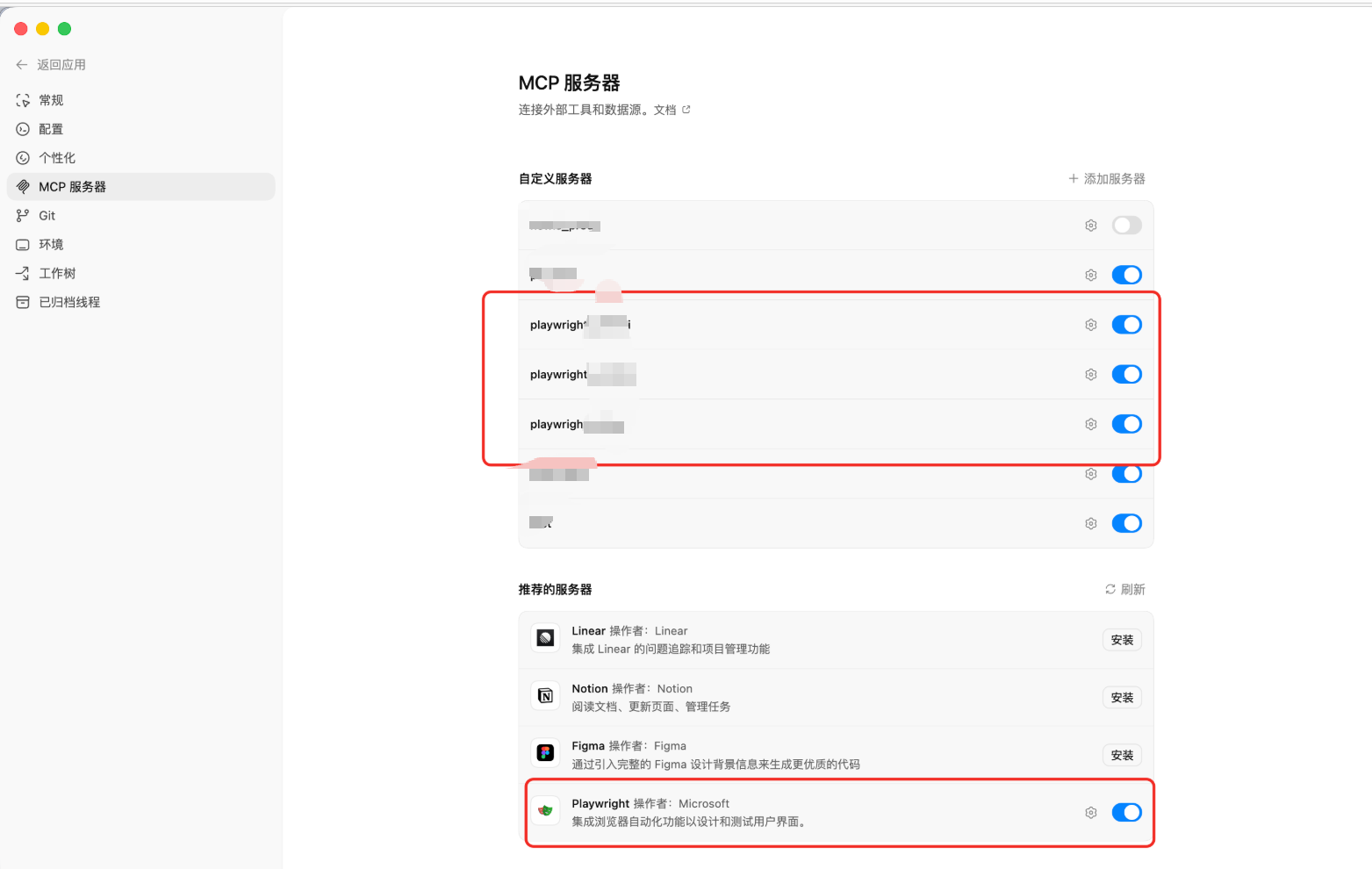Install the Notion MCP server

(1122, 698)
